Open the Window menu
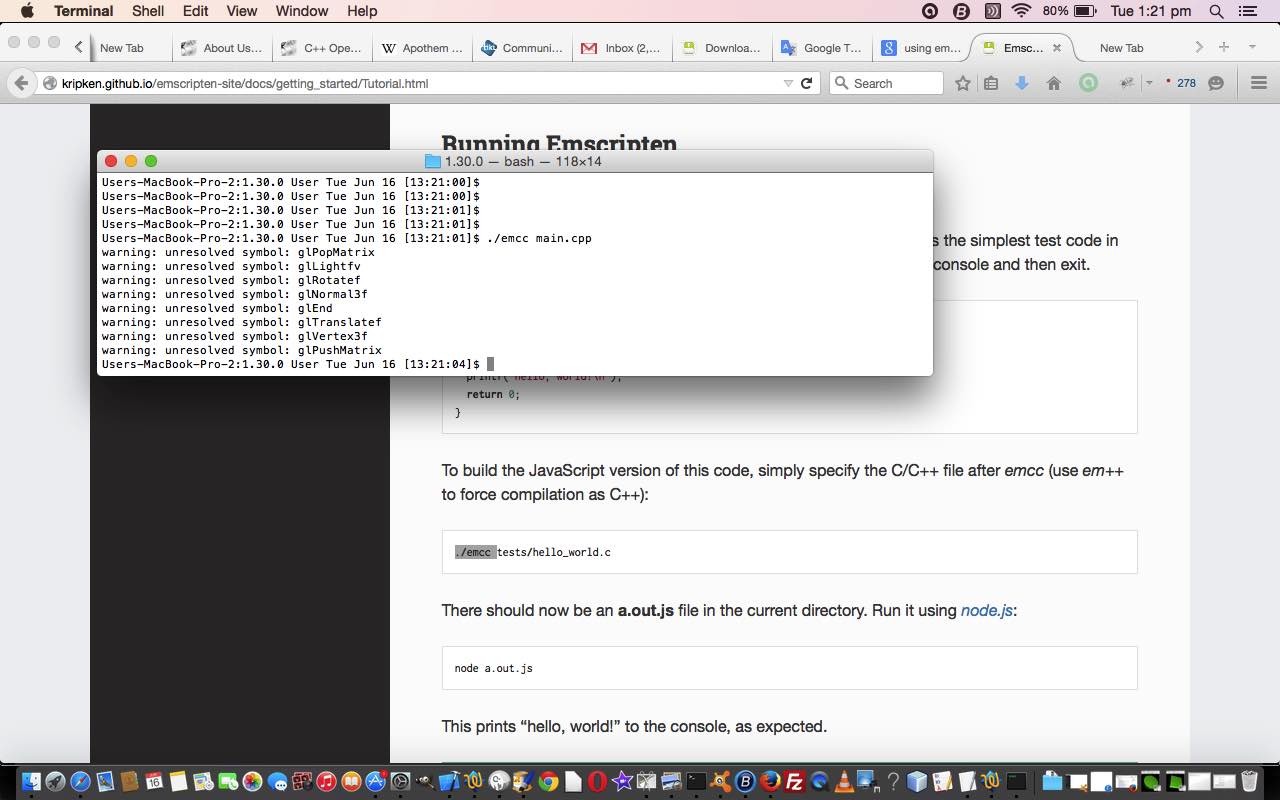Viewport: 1280px width, 800px height. pyautogui.click(x=301, y=11)
